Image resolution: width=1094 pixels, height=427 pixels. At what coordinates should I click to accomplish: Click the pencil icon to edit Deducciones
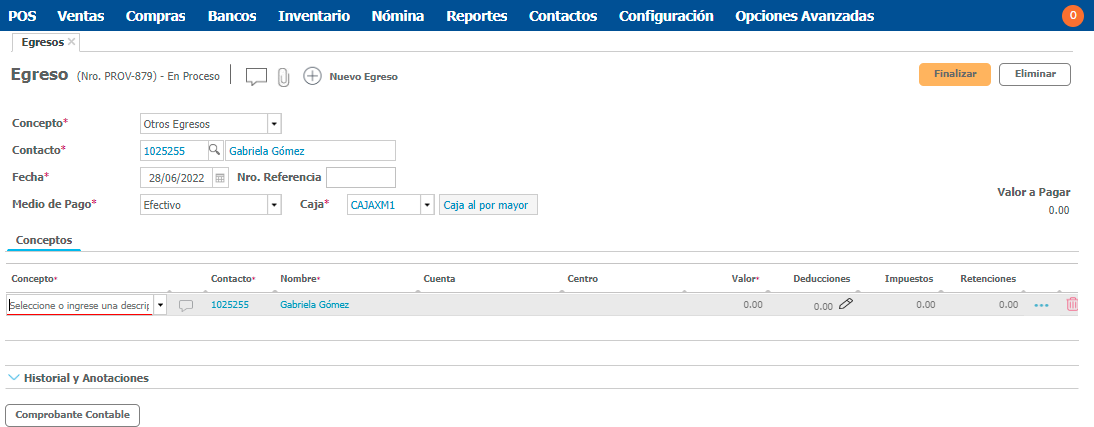coord(846,304)
